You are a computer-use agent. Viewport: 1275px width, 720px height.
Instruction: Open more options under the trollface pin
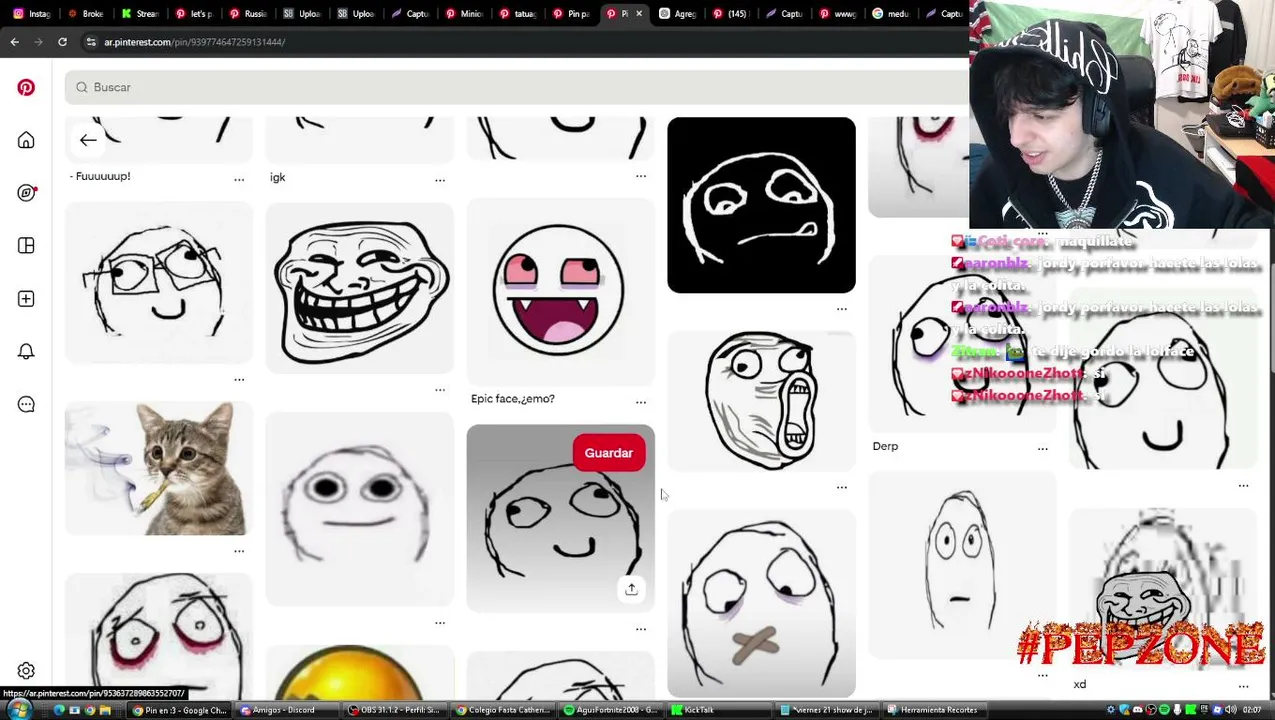point(440,389)
